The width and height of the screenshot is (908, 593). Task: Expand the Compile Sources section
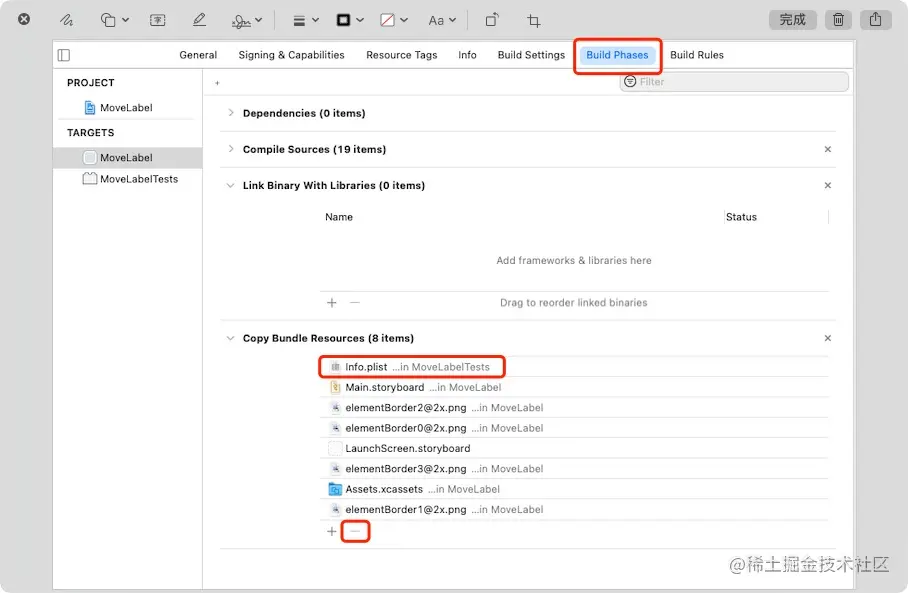[x=231, y=149]
